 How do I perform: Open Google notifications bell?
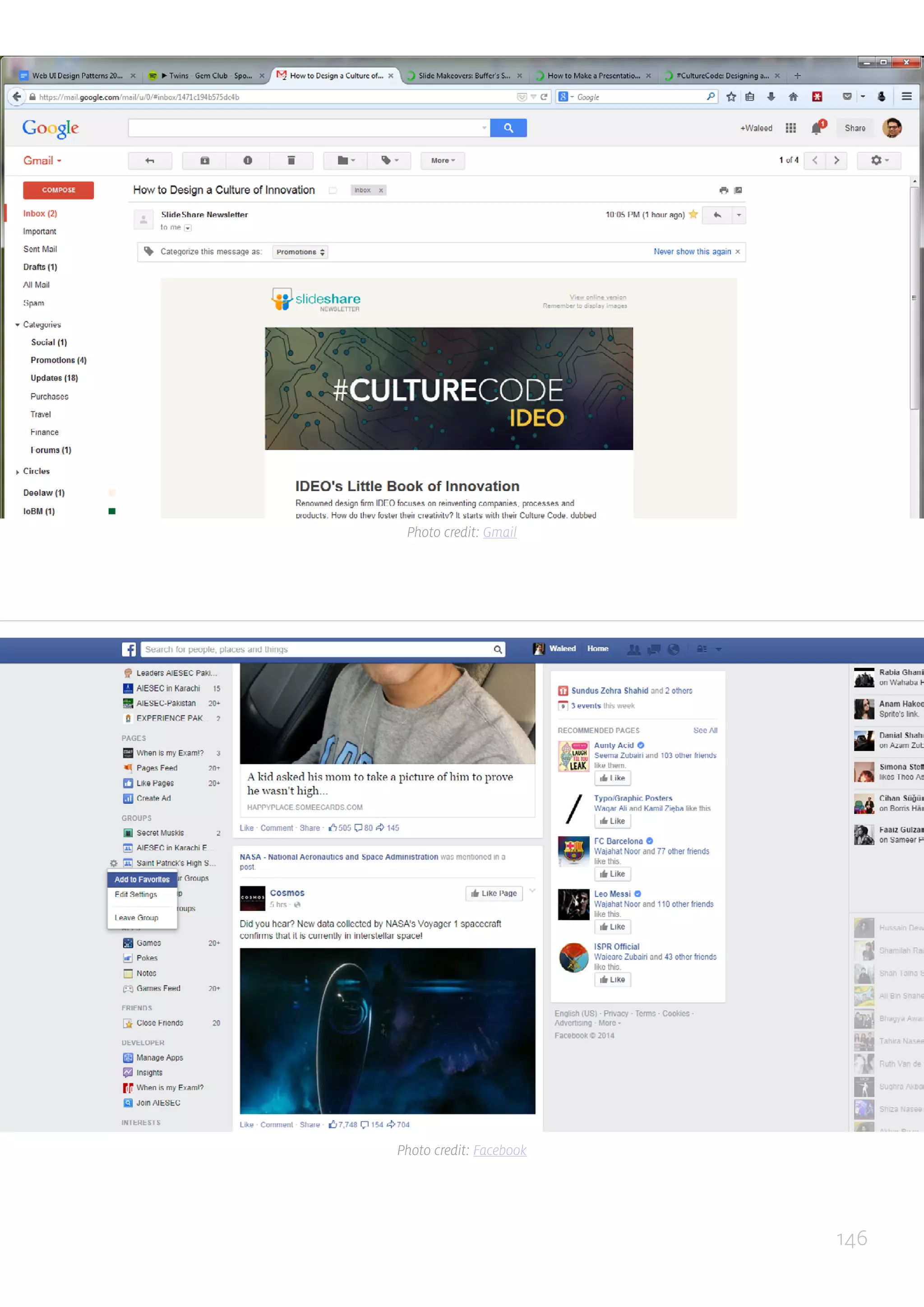point(817,128)
